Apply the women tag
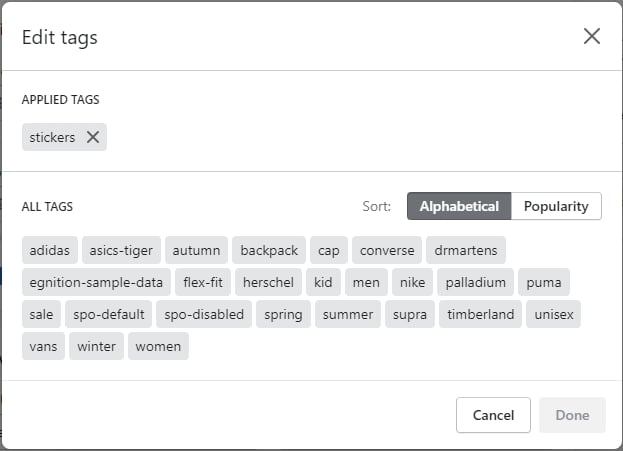 pos(158,346)
